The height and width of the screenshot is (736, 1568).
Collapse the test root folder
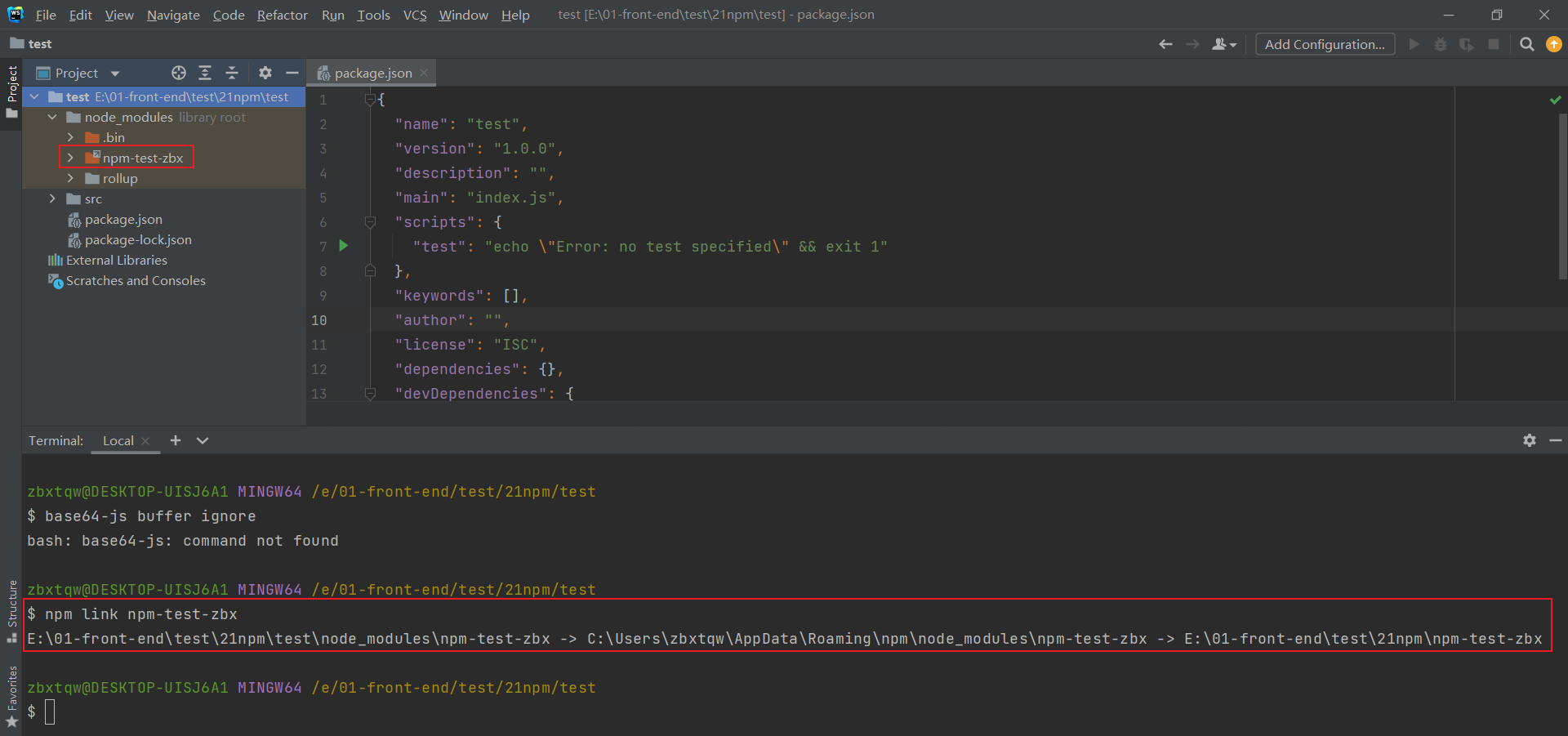[34, 96]
